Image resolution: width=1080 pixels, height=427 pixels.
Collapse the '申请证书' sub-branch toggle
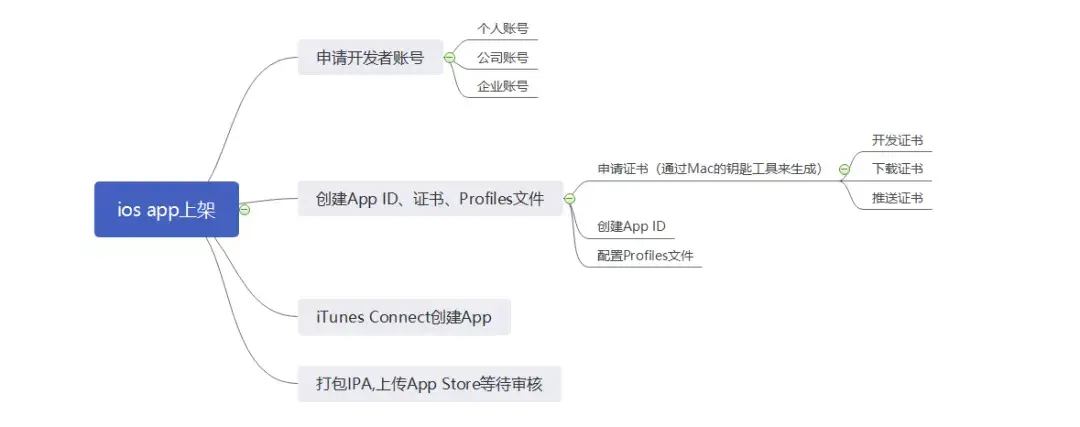pos(844,169)
